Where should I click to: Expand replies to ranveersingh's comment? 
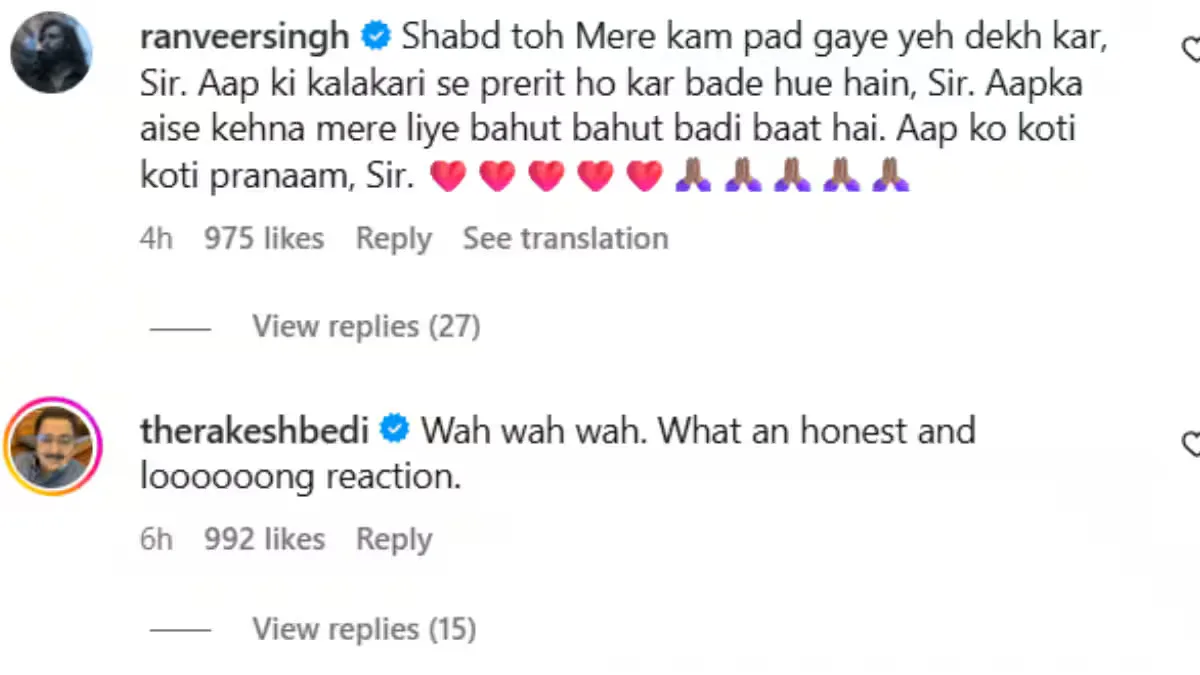(365, 326)
